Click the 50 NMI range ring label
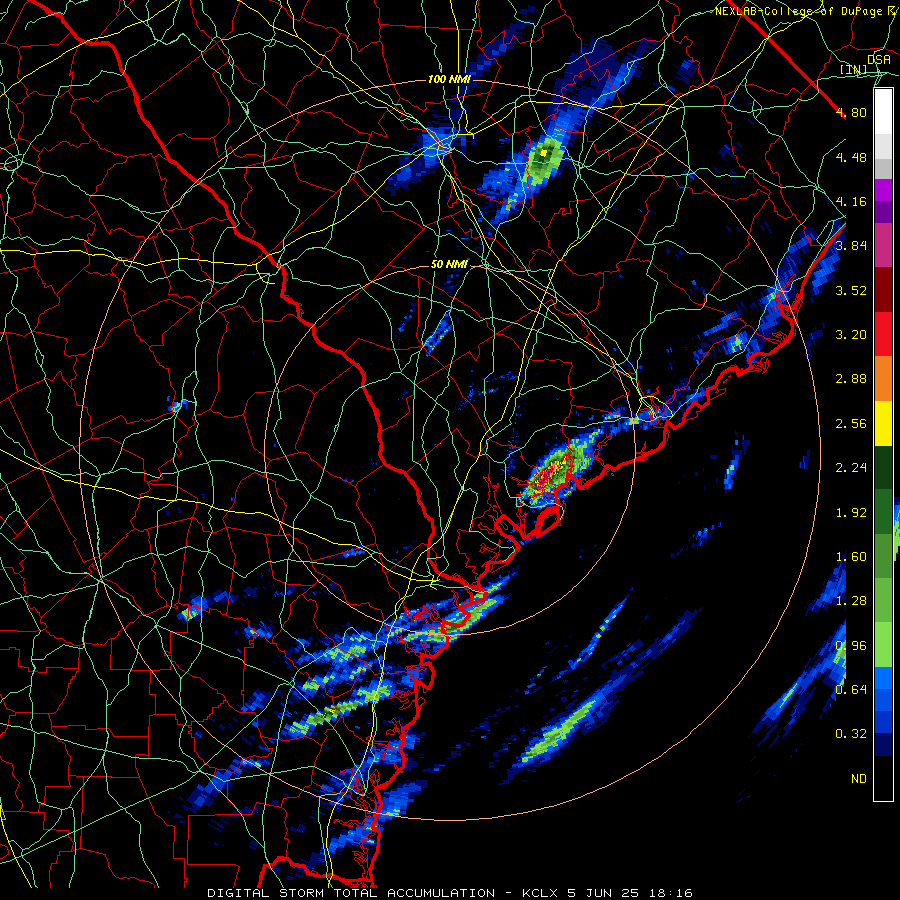The height and width of the screenshot is (900, 900). (449, 264)
